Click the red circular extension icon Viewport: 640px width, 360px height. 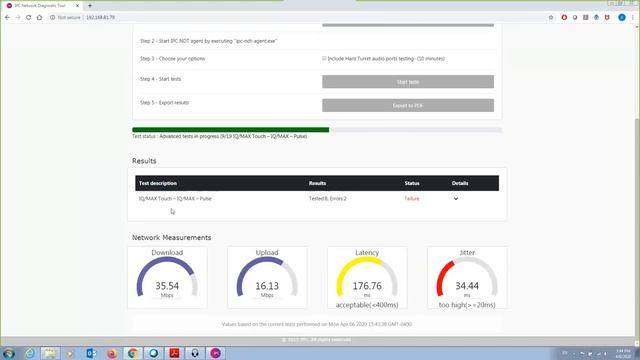[564, 18]
